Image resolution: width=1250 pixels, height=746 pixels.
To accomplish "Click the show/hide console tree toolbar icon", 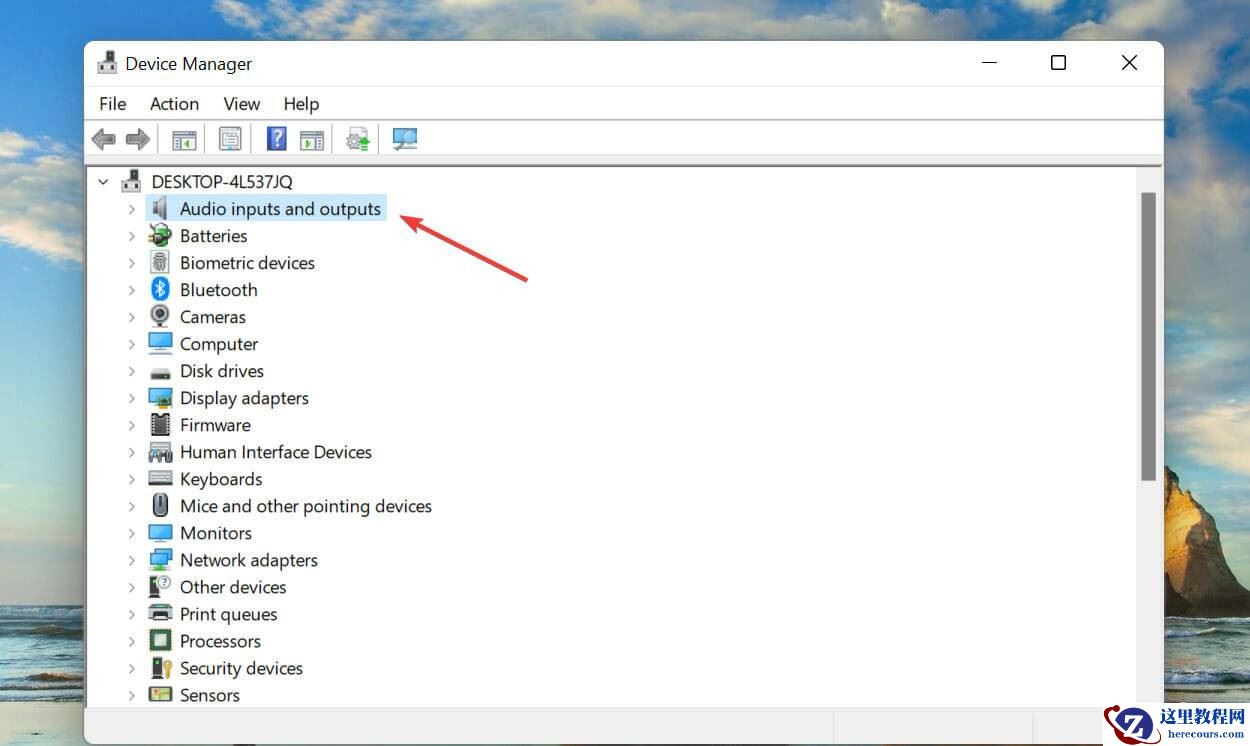I will [184, 139].
